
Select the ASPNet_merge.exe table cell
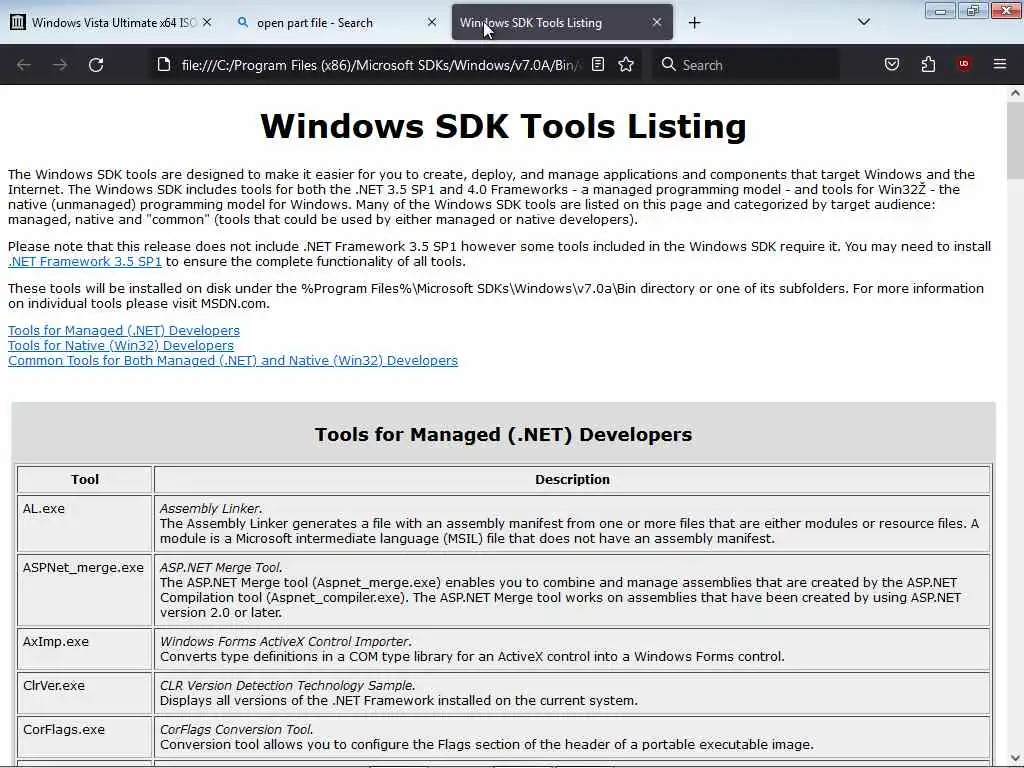(85, 590)
